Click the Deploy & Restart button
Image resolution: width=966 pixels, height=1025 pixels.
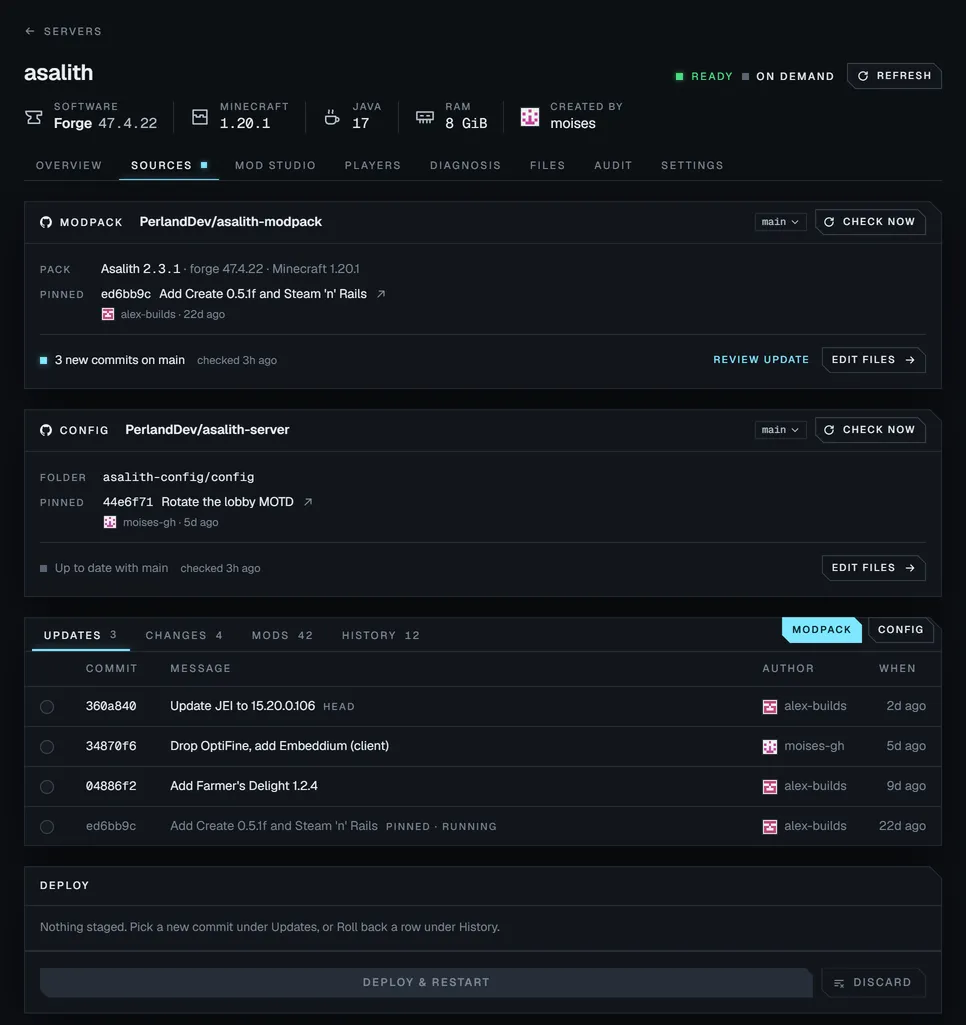click(426, 982)
